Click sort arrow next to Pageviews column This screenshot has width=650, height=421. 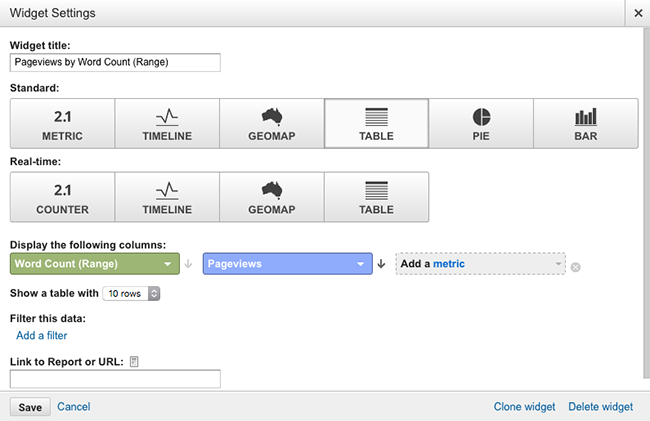381,264
